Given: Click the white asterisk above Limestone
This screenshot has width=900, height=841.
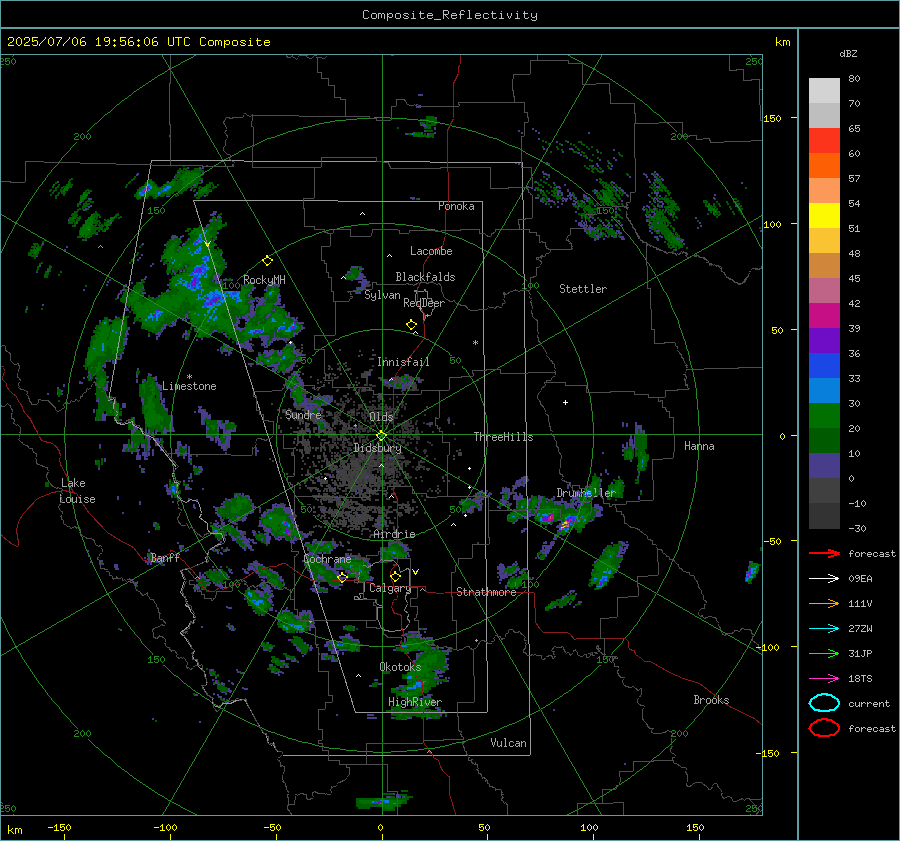Looking at the screenshot, I should [189, 377].
